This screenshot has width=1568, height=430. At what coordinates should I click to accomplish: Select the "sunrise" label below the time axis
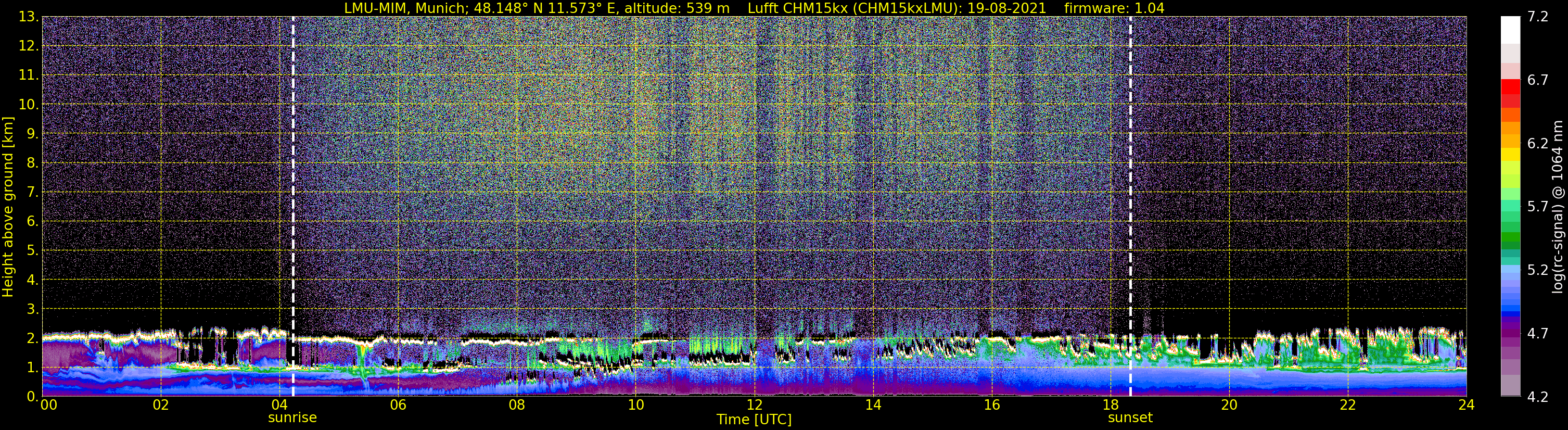click(292, 418)
